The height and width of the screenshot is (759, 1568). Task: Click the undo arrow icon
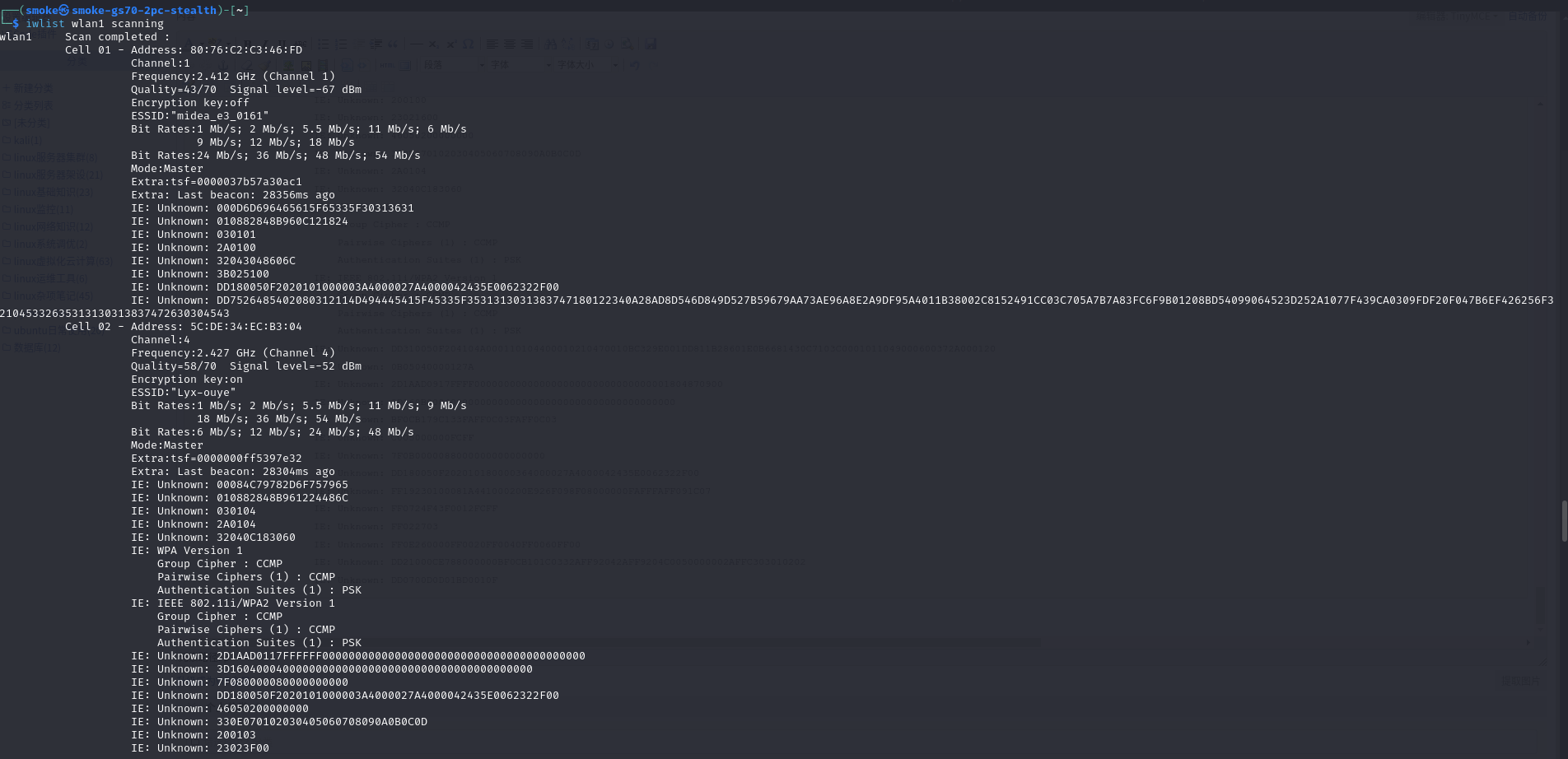(x=634, y=65)
